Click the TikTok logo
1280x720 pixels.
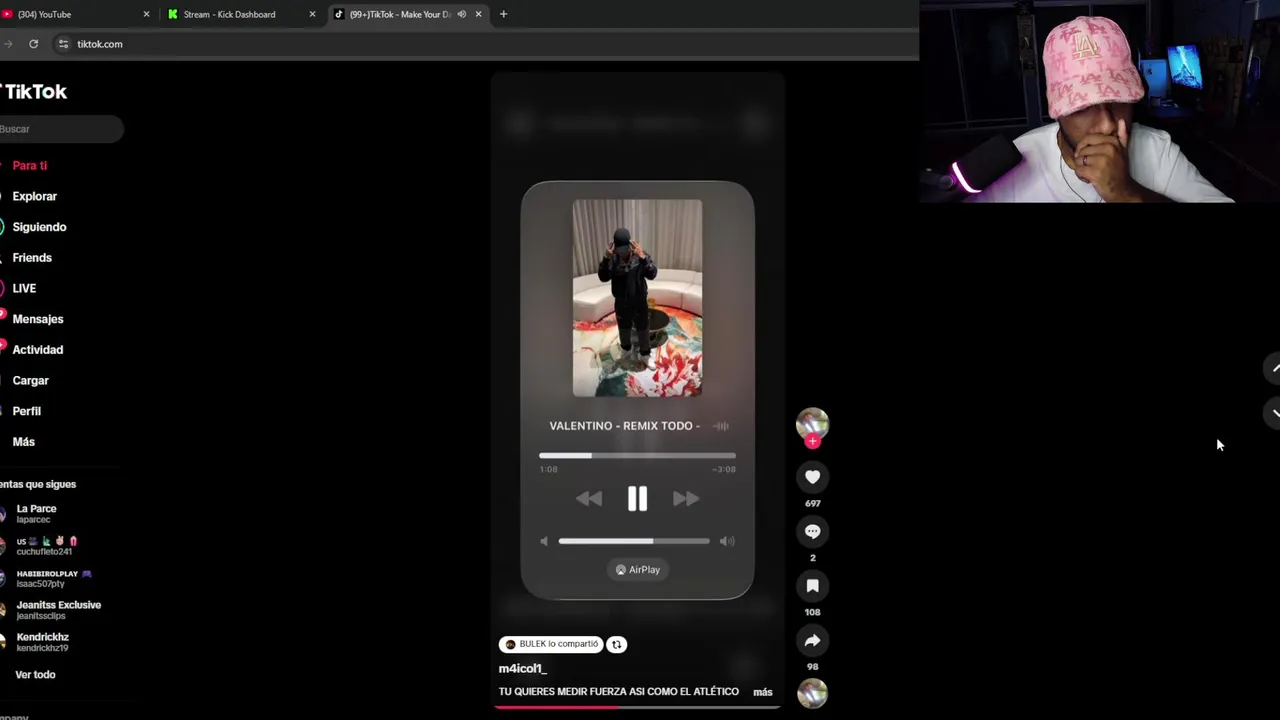tap(33, 92)
